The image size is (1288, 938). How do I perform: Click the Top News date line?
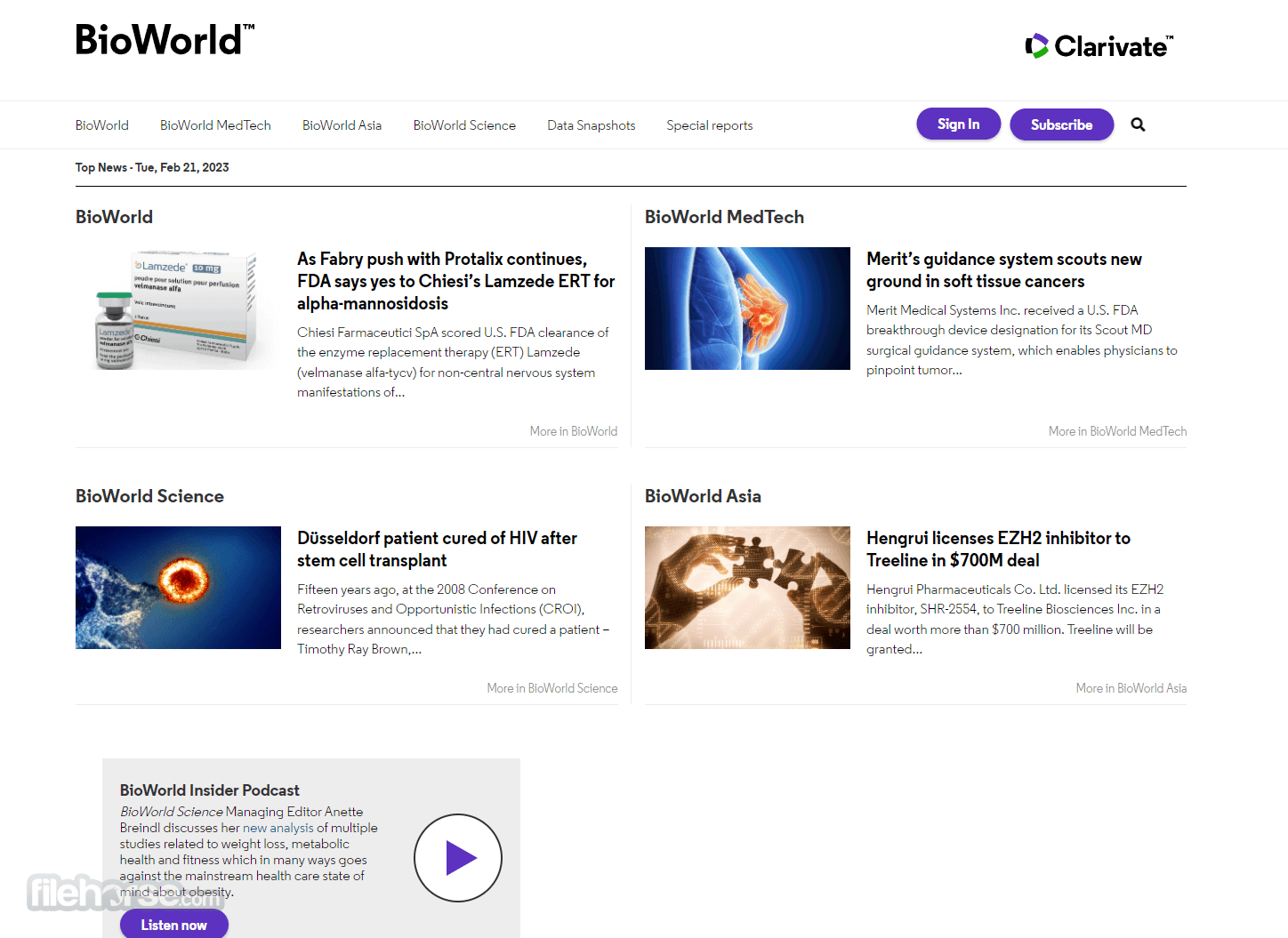tap(152, 167)
